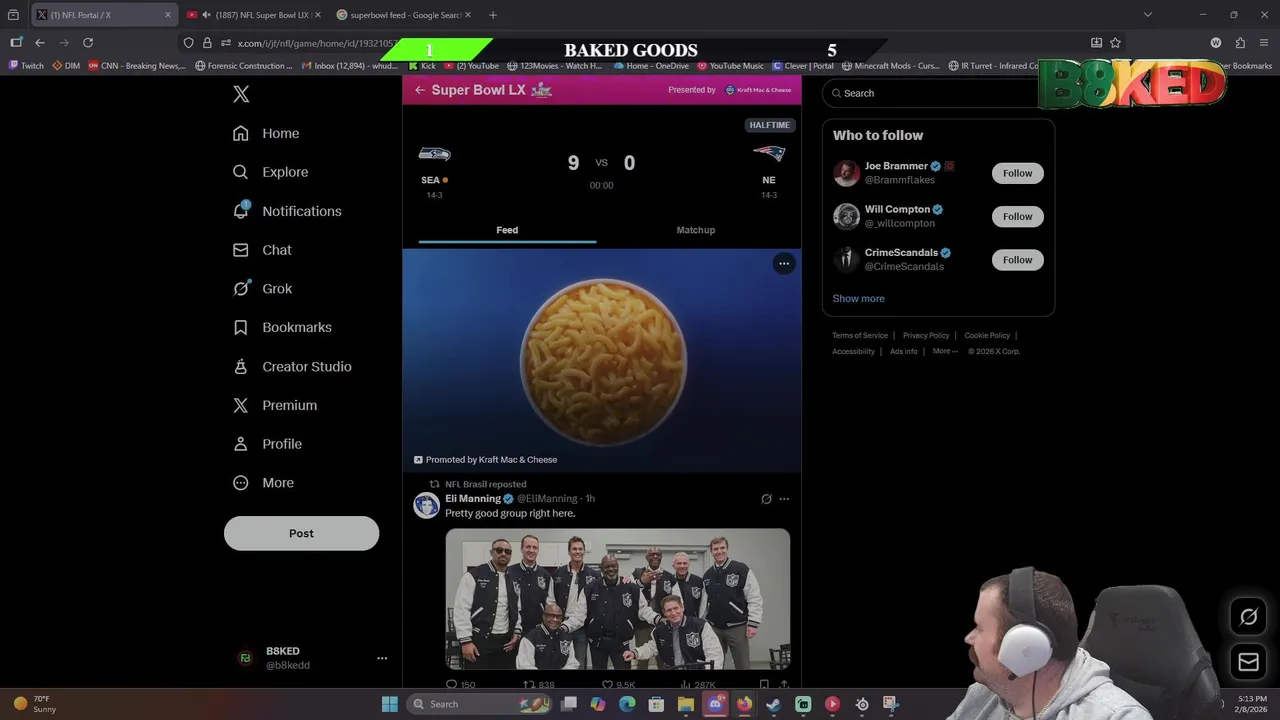Open the floating Grok button
1280x720 pixels.
point(1248,617)
